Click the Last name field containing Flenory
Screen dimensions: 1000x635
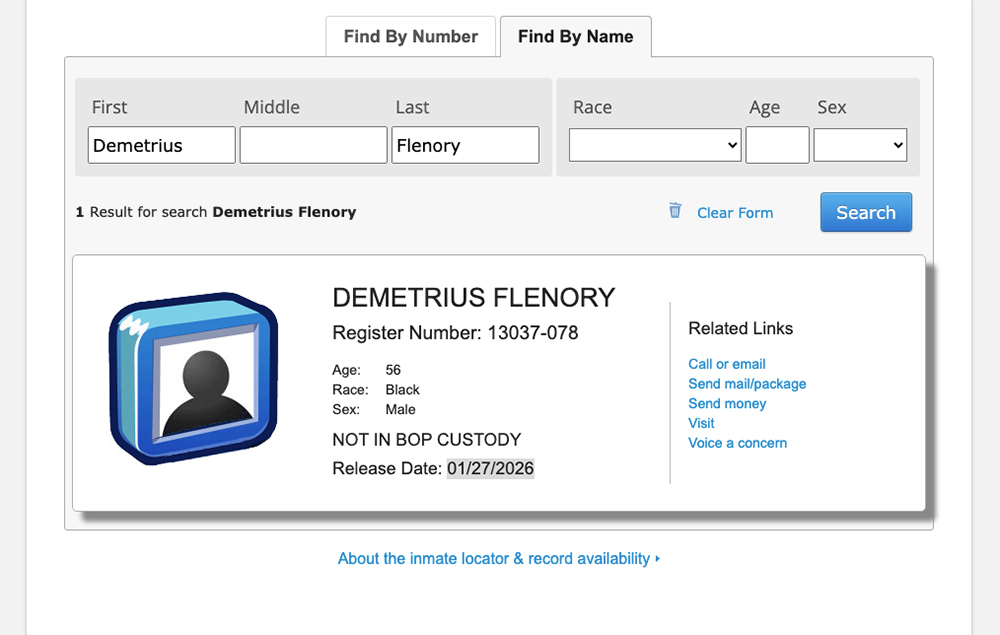pos(465,145)
